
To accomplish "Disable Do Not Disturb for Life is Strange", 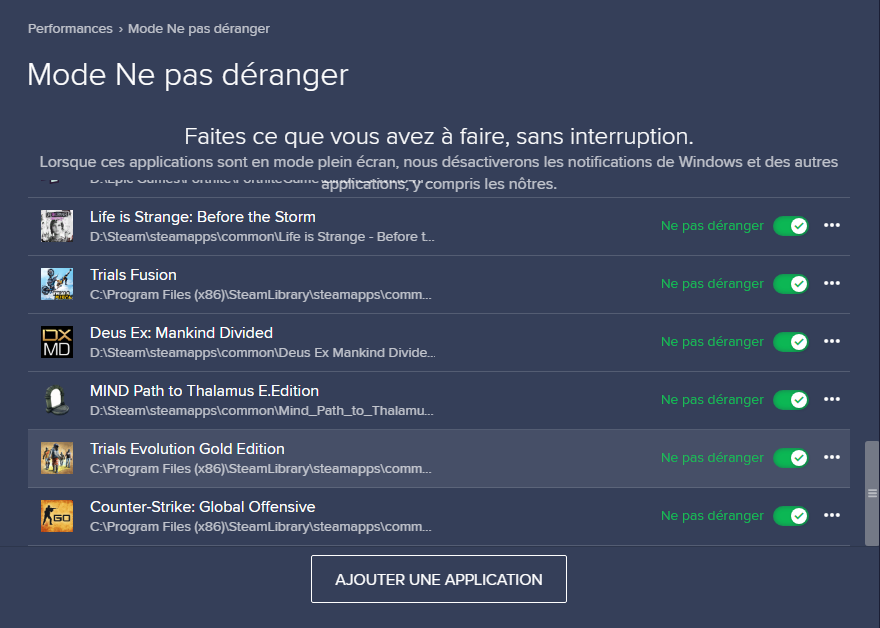I will pos(790,226).
